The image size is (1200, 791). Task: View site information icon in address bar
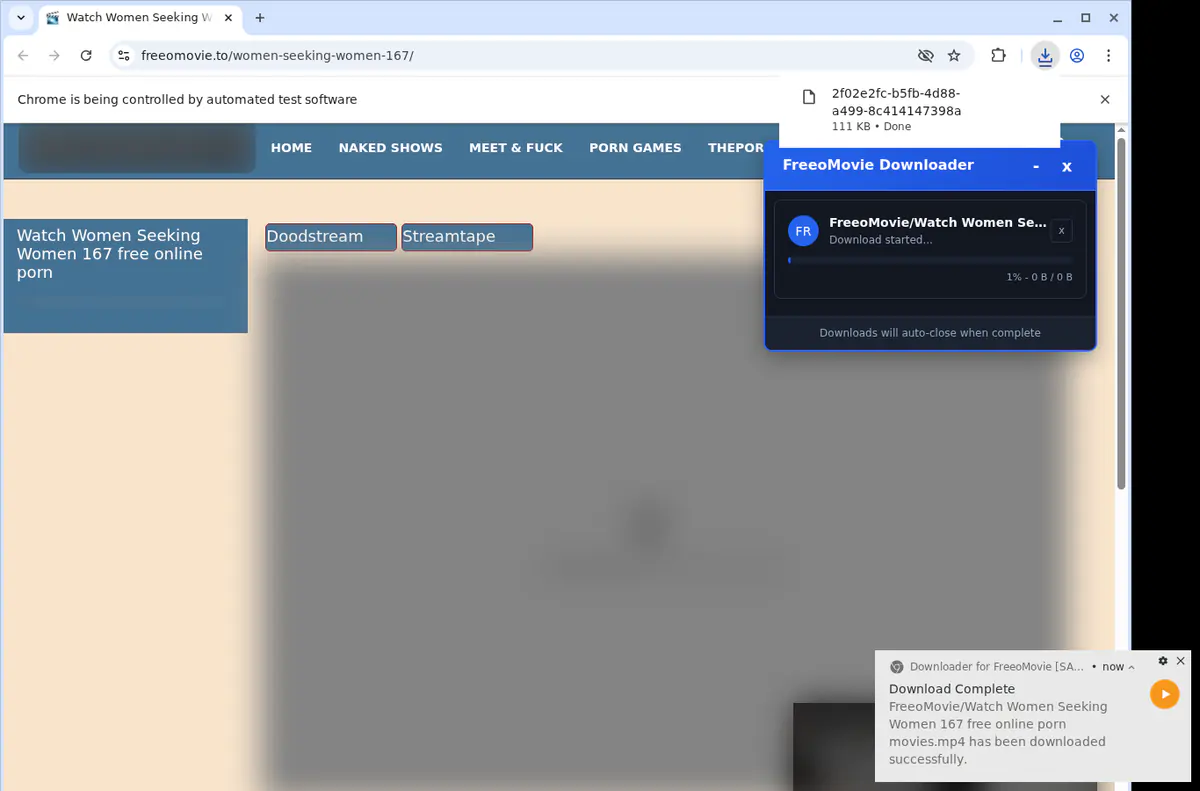click(123, 56)
